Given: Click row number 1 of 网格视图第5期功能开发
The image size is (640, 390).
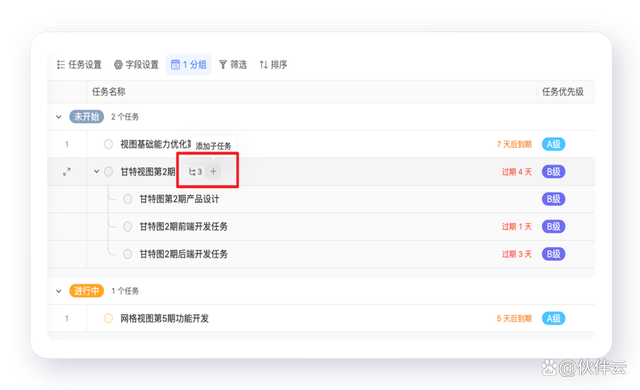Looking at the screenshot, I should tap(67, 318).
